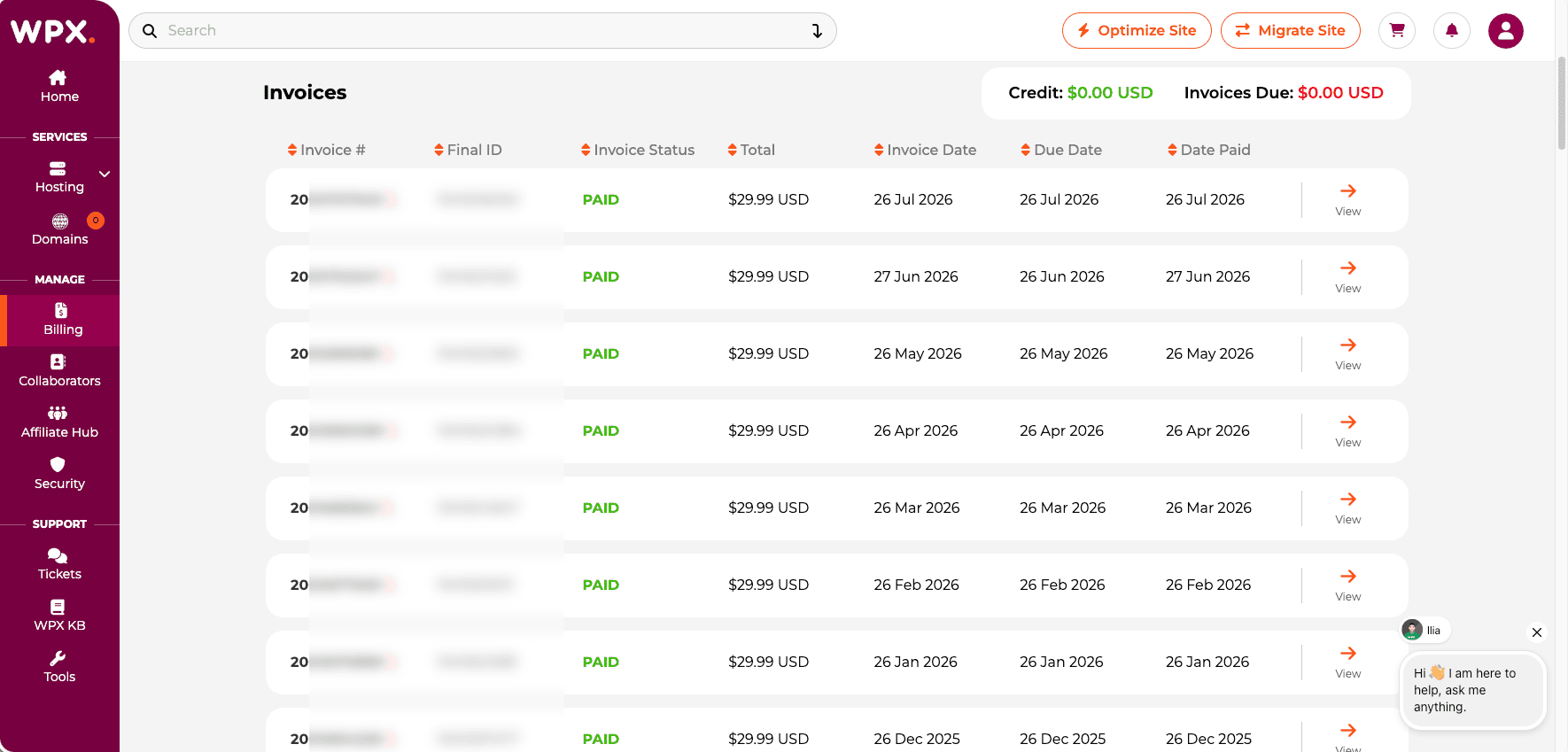View the 26 Mar 2026 invoice
Viewport: 1568px width, 752px height.
tap(1348, 508)
